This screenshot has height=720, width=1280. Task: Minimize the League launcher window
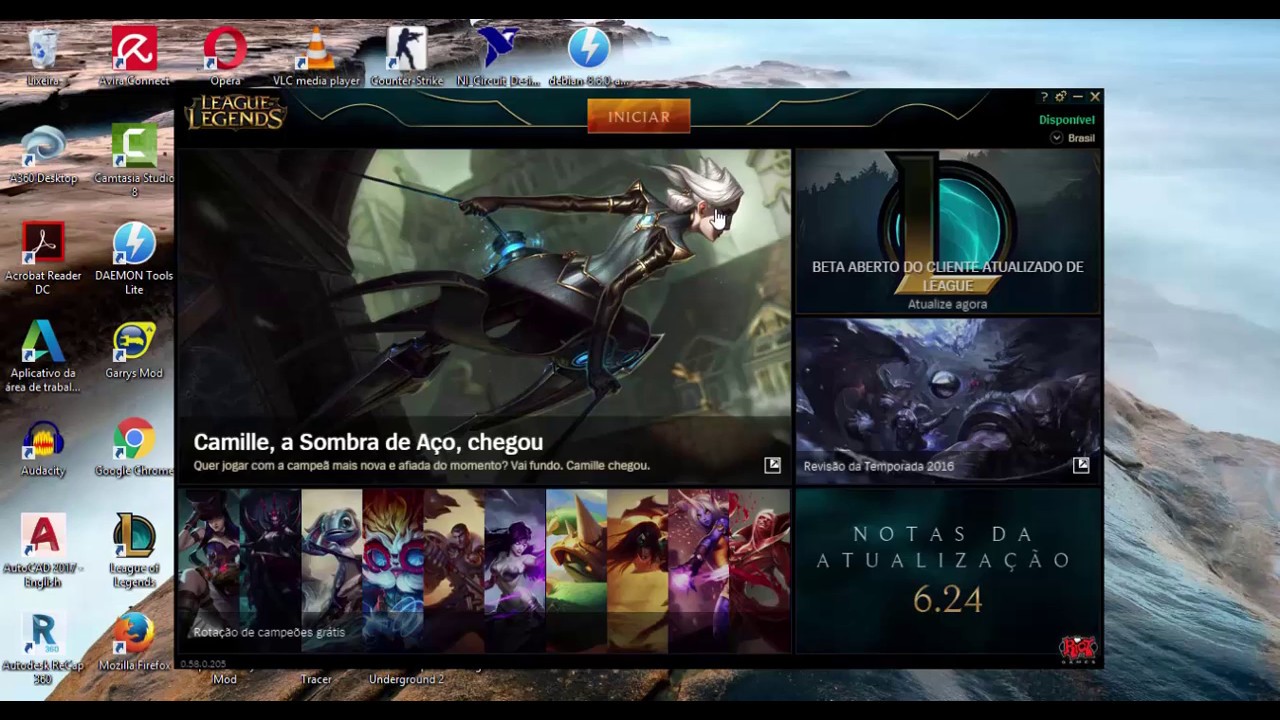[1078, 97]
